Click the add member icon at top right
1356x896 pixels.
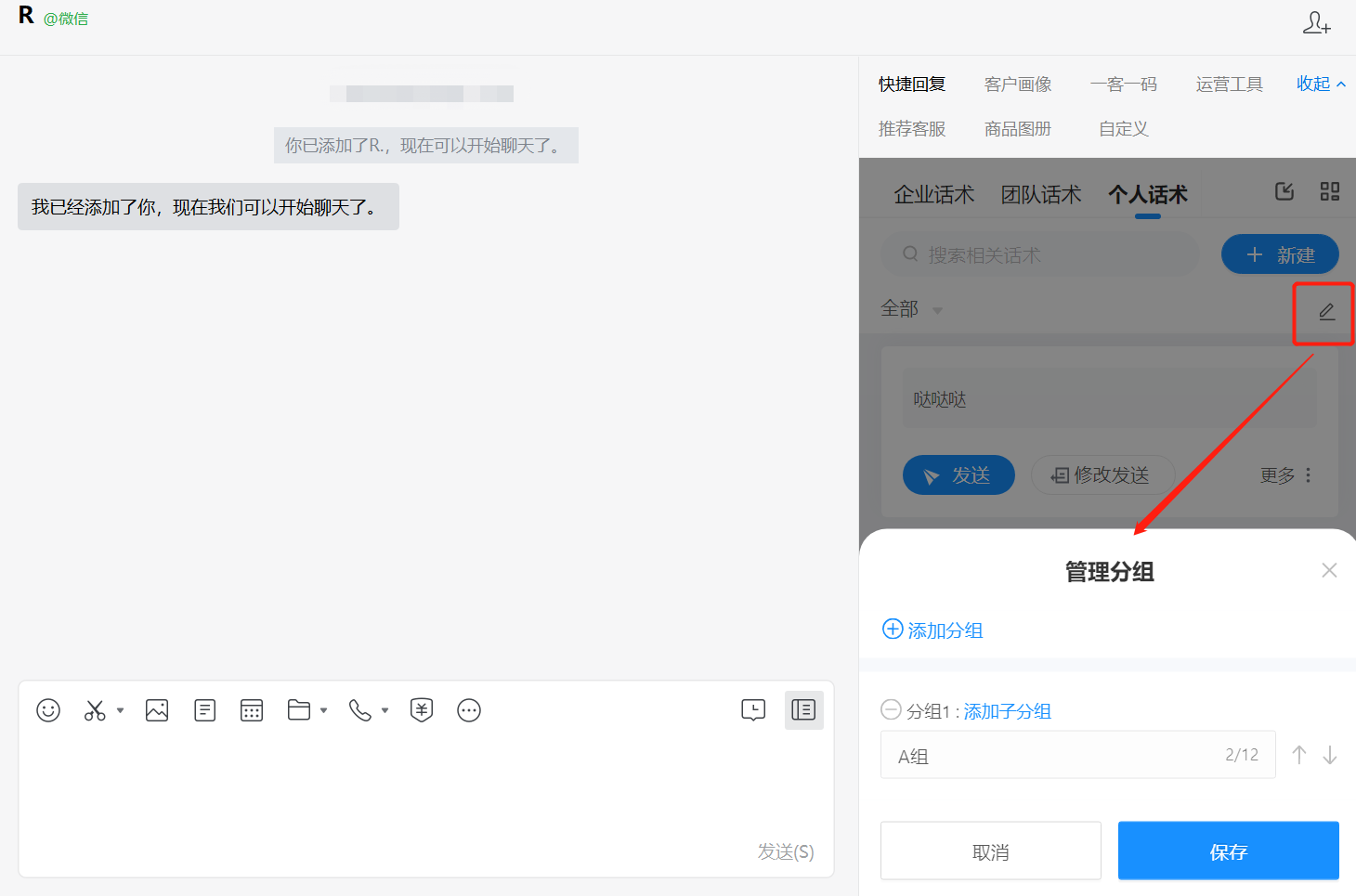1316,23
